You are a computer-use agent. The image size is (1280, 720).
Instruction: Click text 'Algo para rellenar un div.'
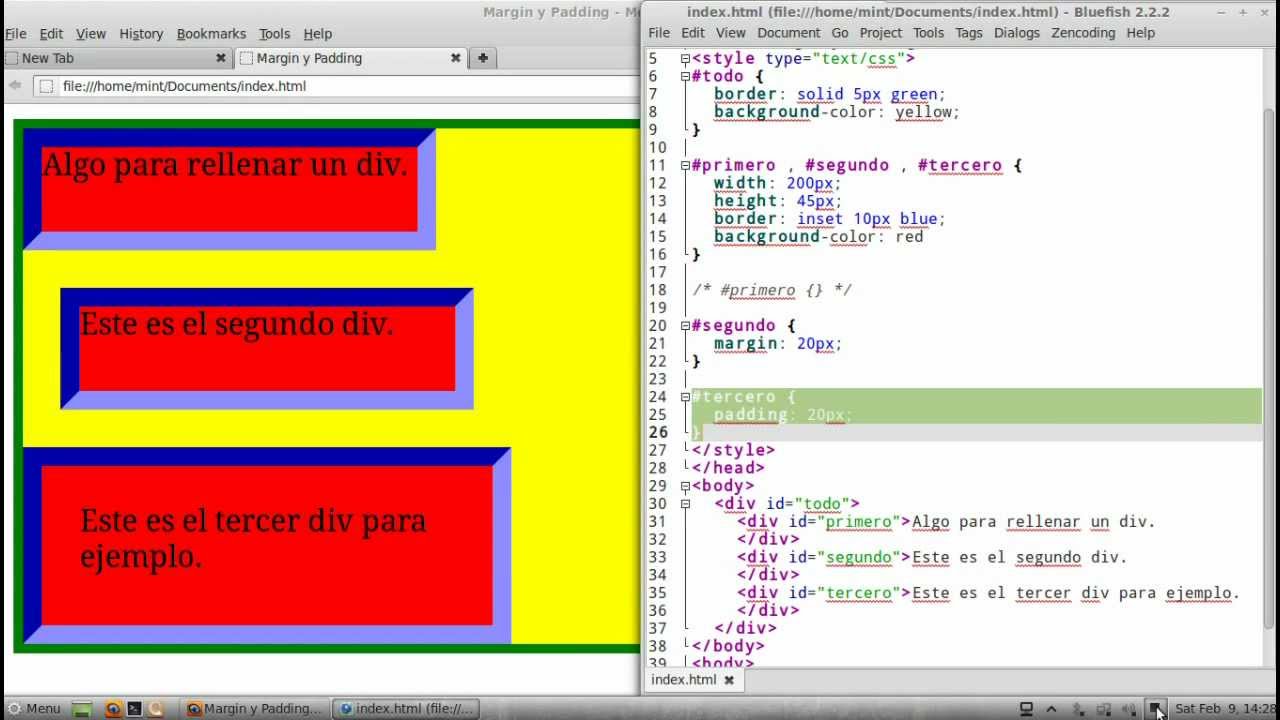(225, 164)
